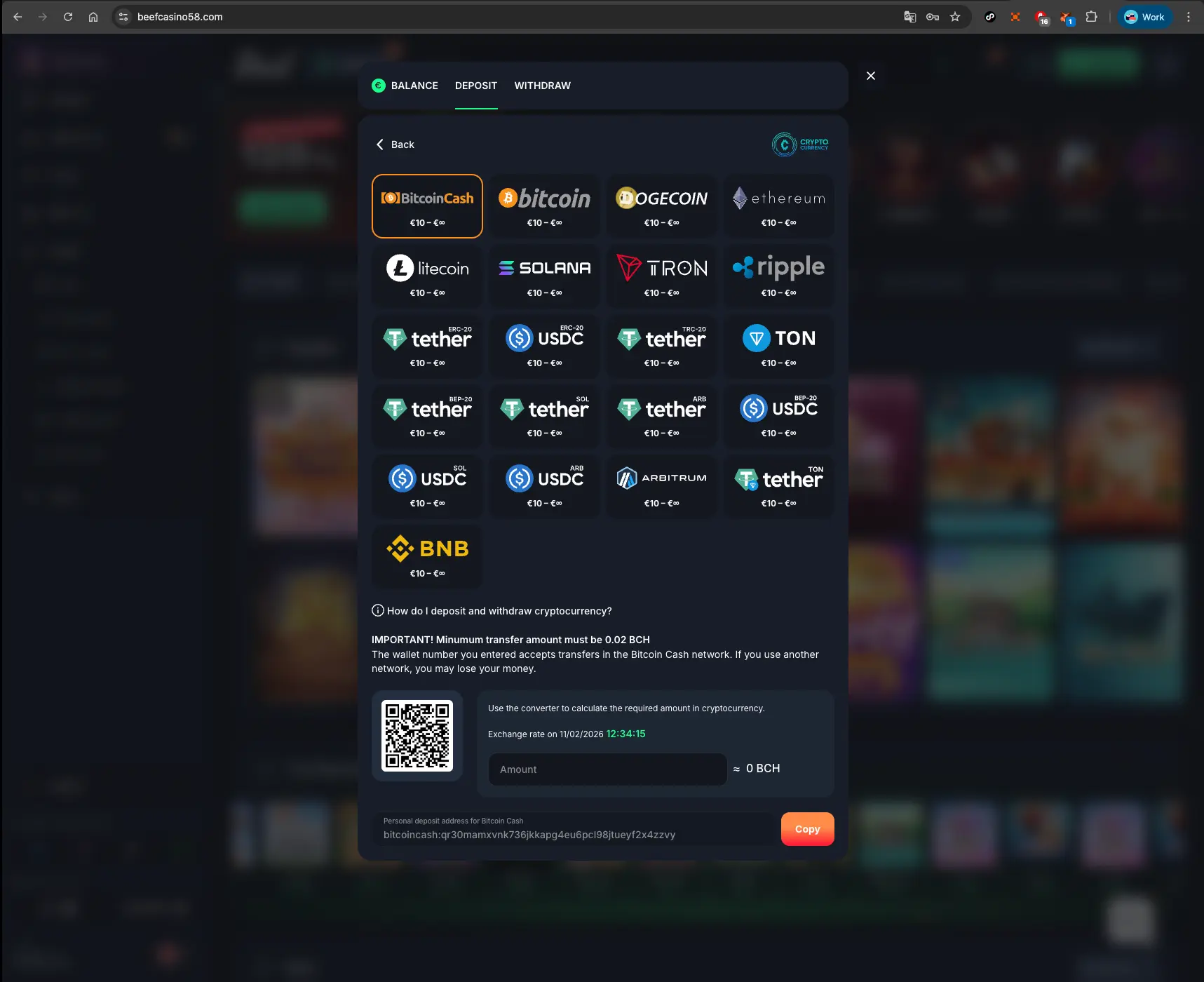Pick Dogecoin for the deposit
Viewport: 1204px width, 982px height.
coord(661,206)
